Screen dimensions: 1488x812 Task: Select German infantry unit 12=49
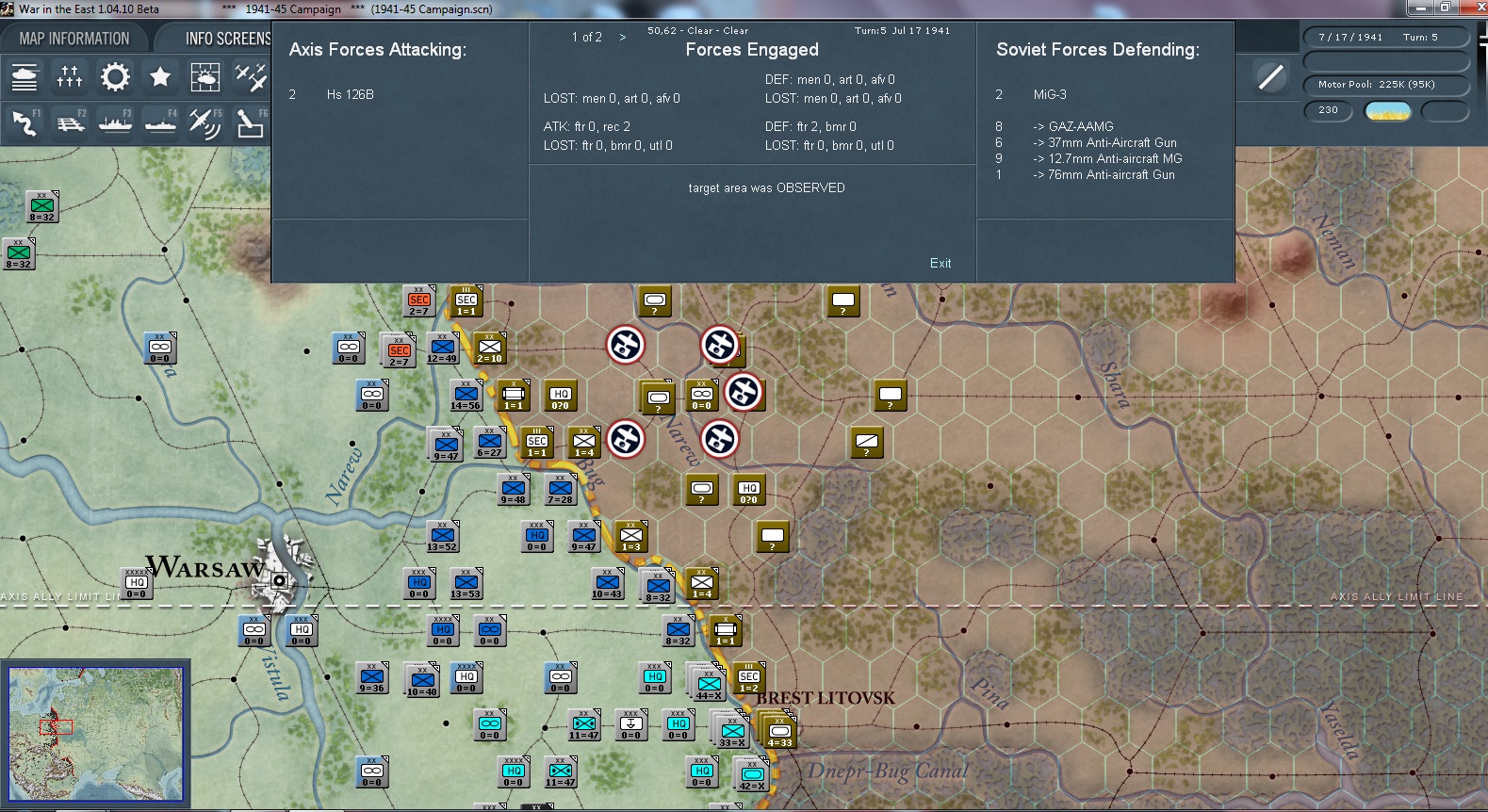[x=442, y=348]
